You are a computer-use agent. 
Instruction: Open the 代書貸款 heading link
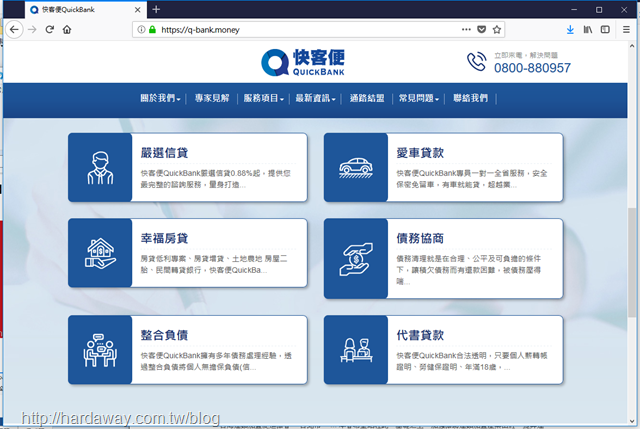[420, 335]
